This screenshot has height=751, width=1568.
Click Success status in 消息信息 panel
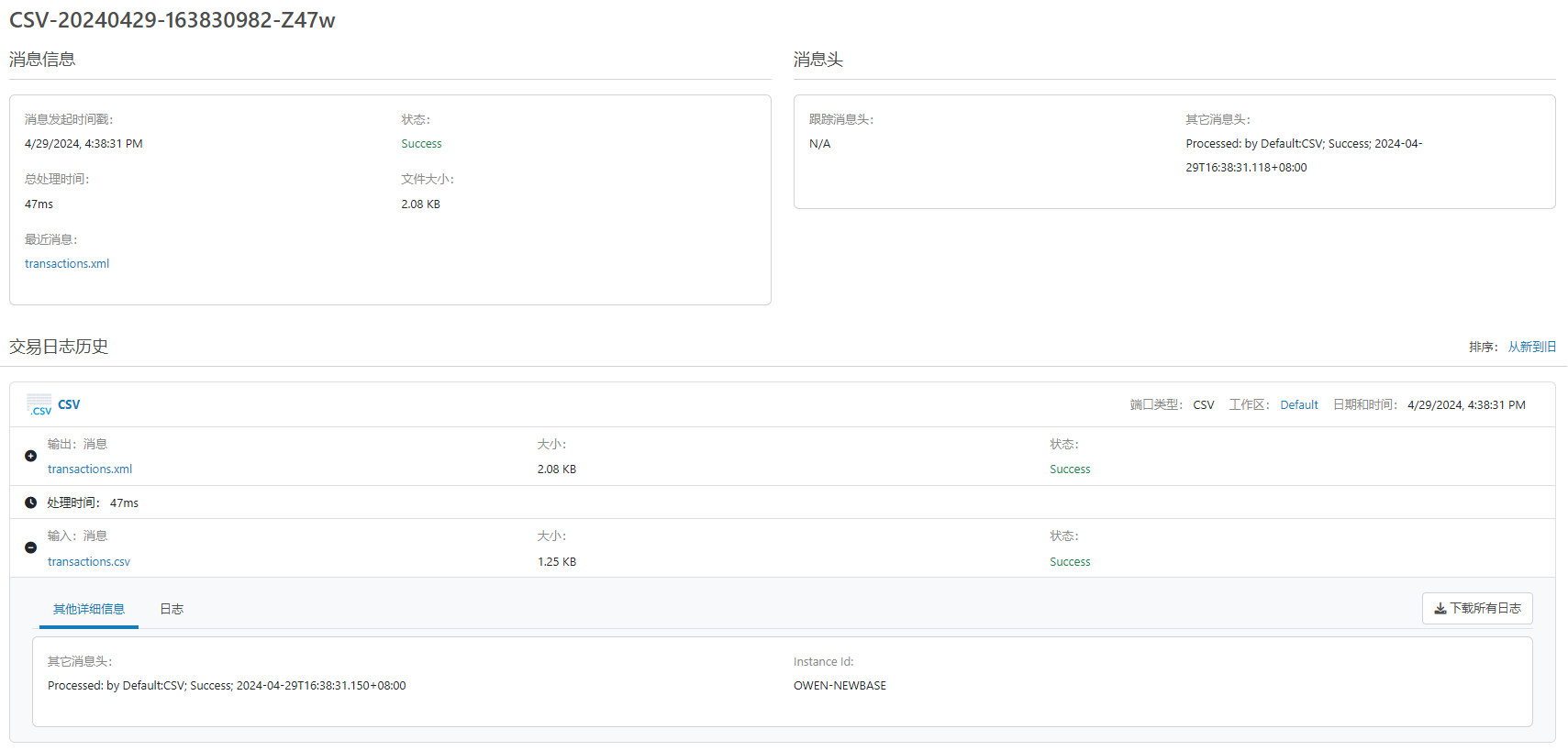[421, 144]
